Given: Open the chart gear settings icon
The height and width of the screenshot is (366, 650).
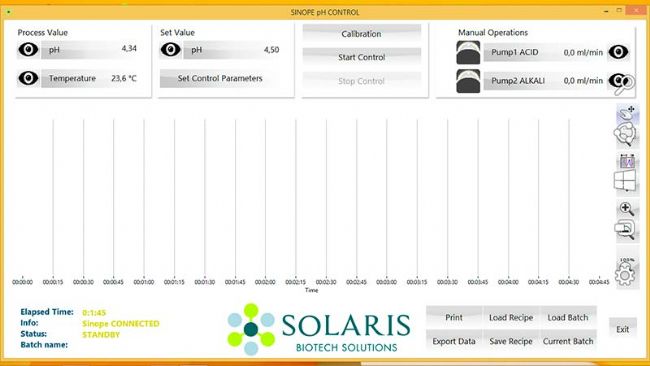Looking at the screenshot, I should click(625, 274).
